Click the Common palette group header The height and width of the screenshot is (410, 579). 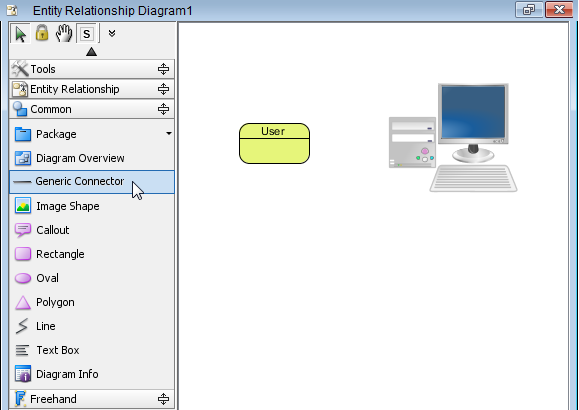click(92, 109)
